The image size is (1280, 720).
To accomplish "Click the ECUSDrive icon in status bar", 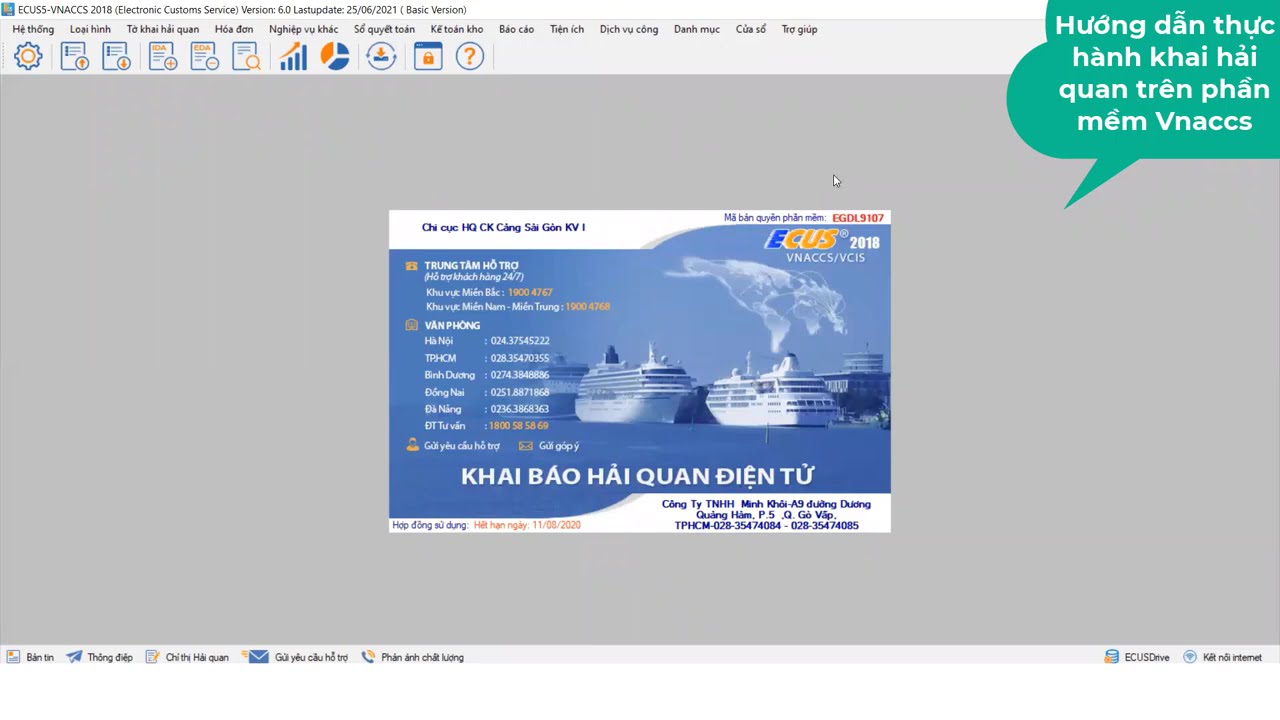I will (x=1111, y=657).
